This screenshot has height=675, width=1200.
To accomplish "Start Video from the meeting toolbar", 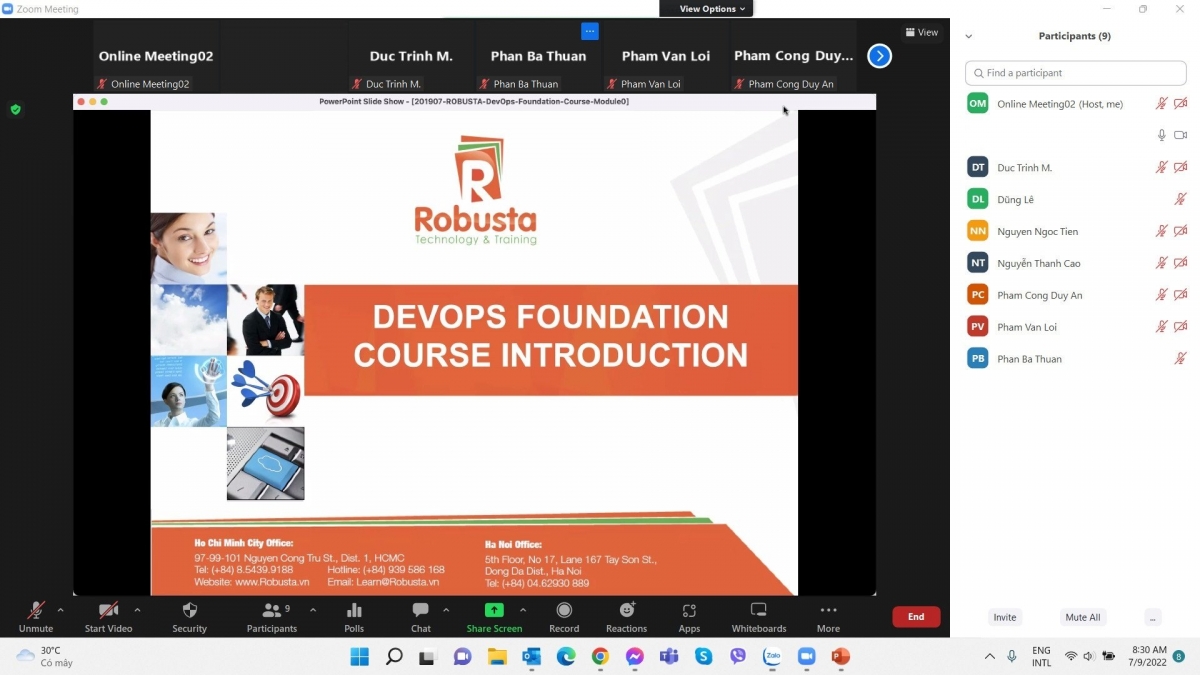I will 108,617.
